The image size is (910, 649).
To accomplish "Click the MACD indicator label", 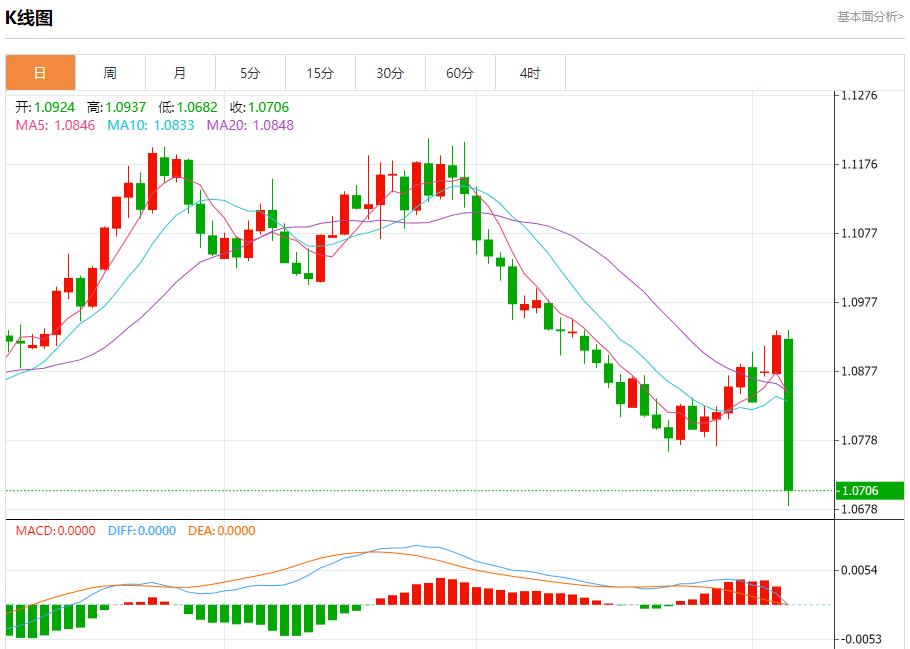I will [x=55, y=531].
